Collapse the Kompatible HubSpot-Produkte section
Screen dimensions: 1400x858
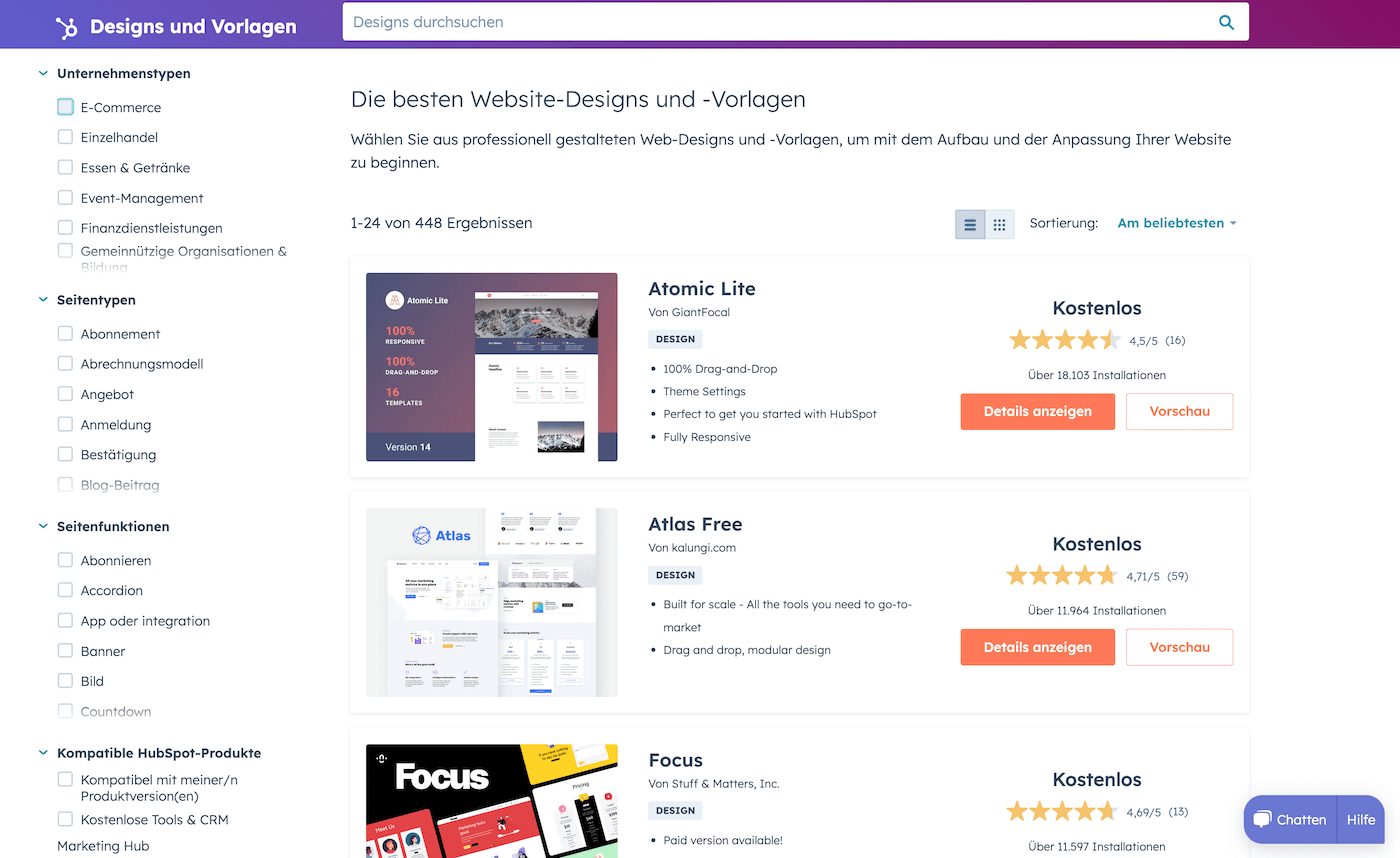[43, 753]
